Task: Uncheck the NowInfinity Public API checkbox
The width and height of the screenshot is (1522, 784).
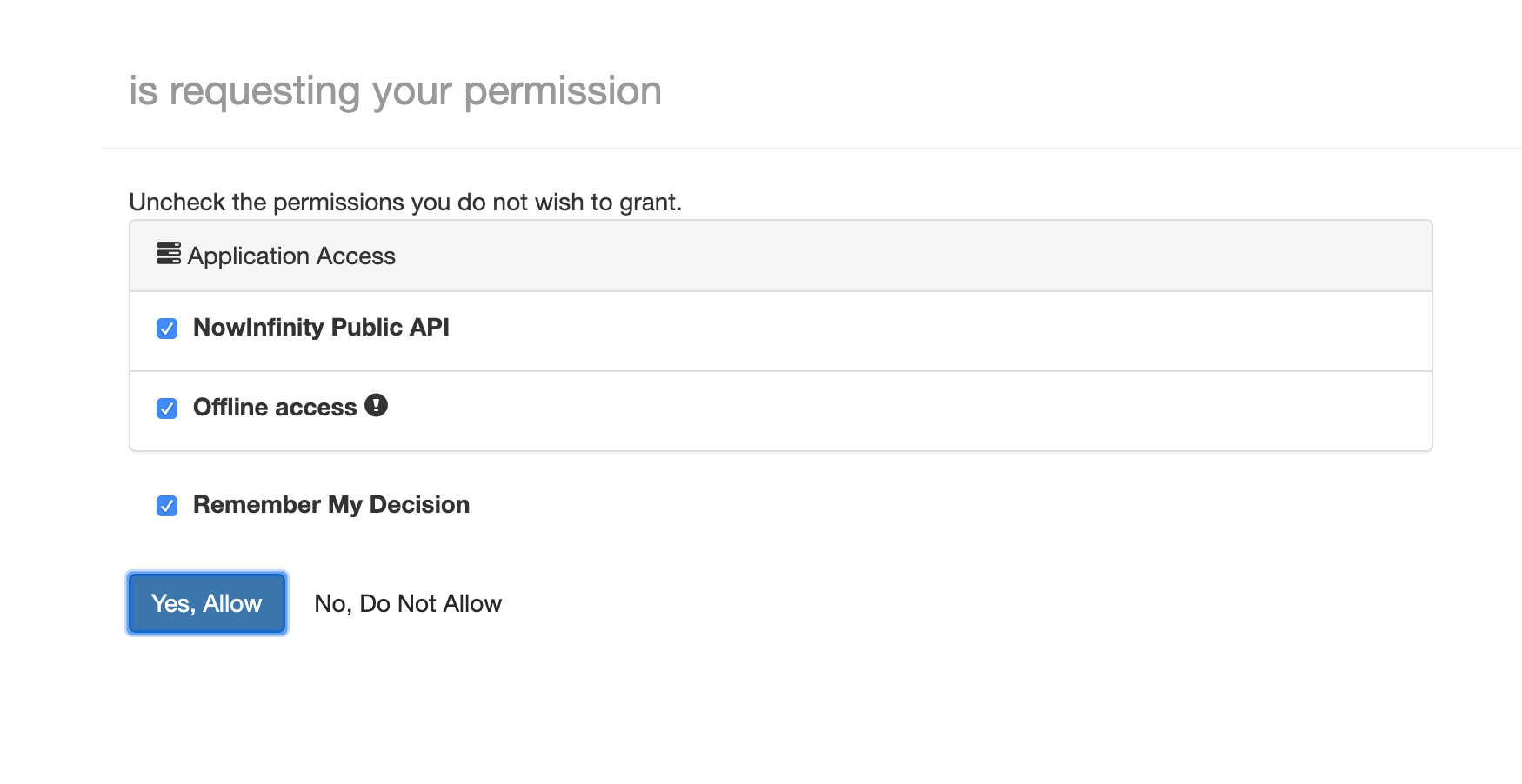Action: click(x=167, y=329)
